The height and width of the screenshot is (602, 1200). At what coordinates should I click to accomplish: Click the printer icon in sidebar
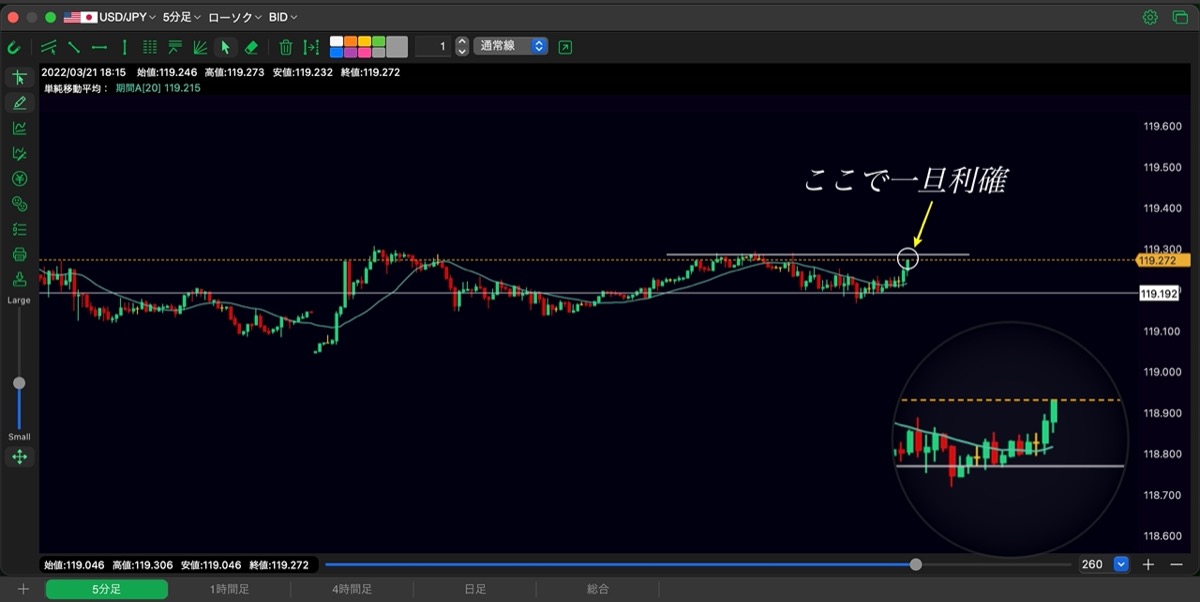19,254
